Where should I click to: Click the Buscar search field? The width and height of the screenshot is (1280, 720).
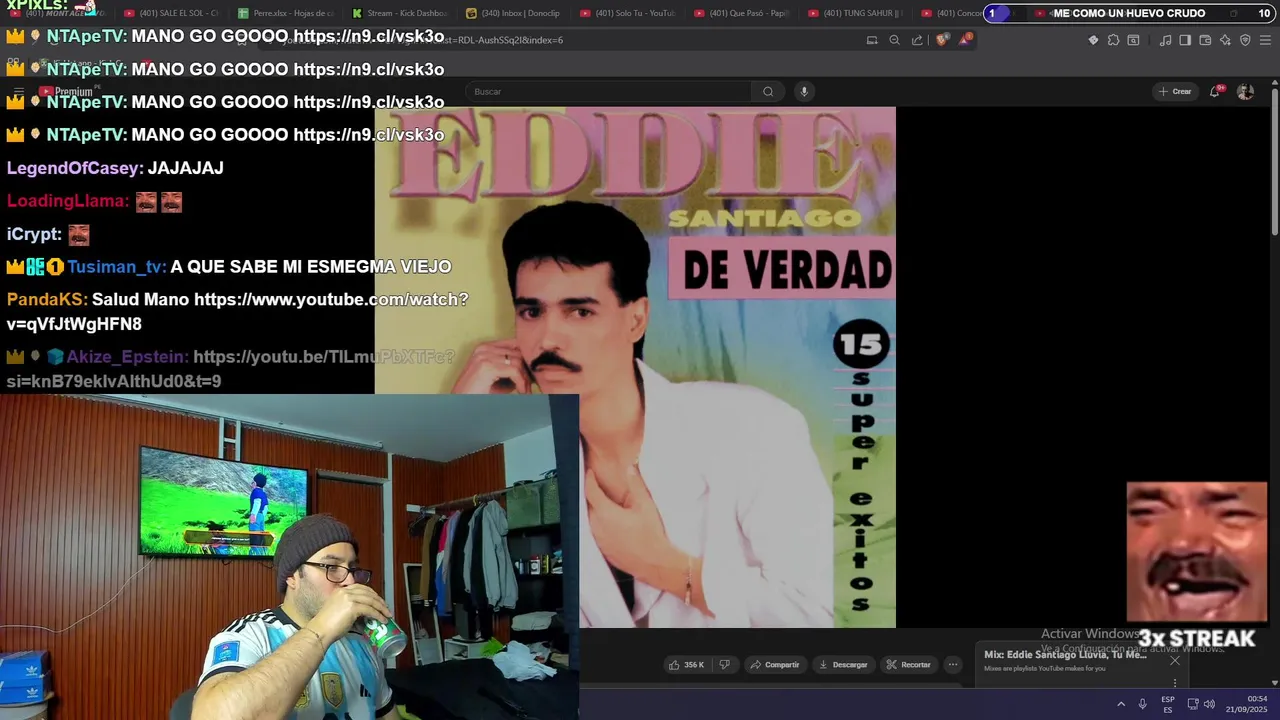[x=610, y=92]
